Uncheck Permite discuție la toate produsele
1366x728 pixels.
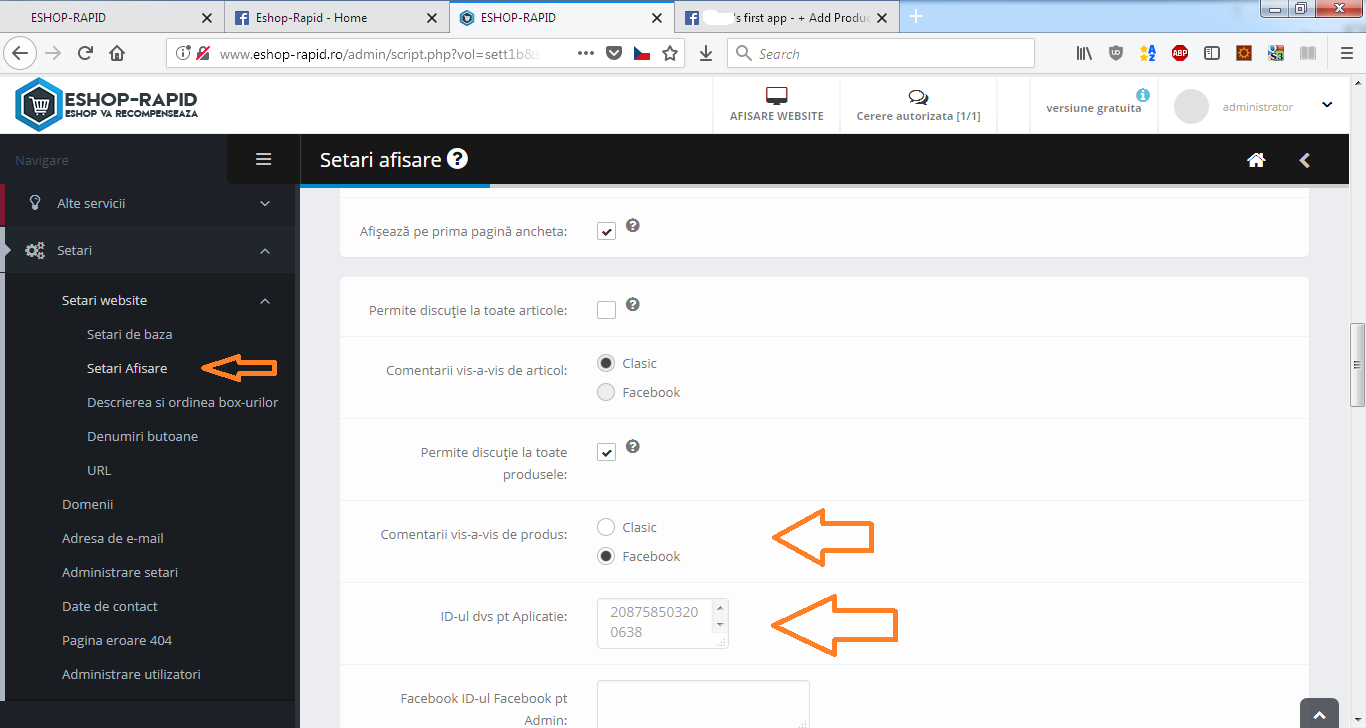tap(606, 452)
